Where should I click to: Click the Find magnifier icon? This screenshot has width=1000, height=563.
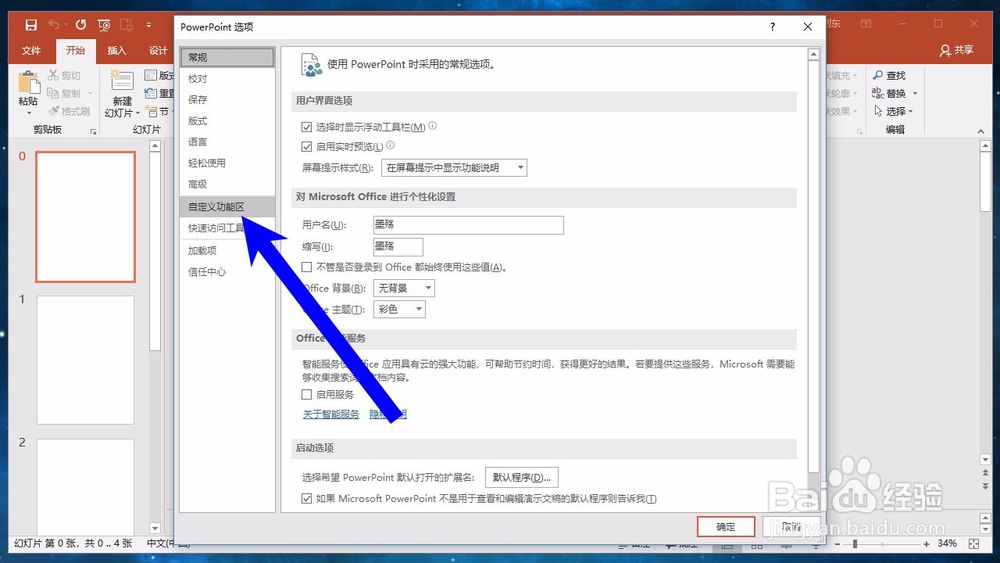click(878, 75)
